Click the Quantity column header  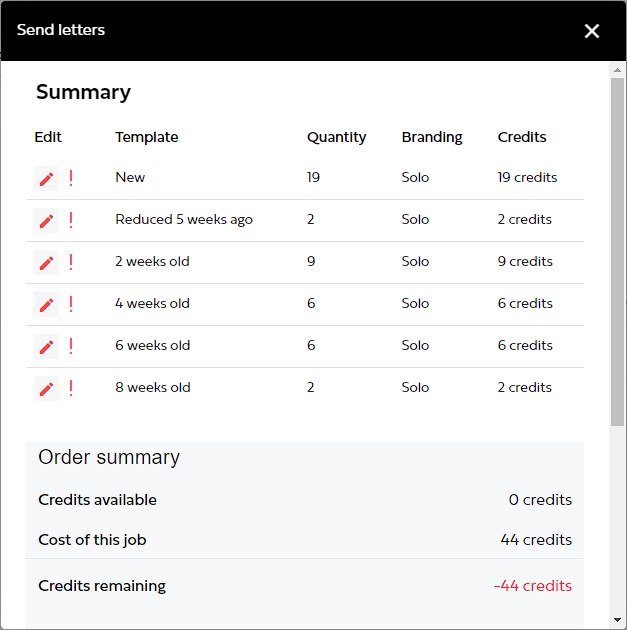pyautogui.click(x=336, y=137)
